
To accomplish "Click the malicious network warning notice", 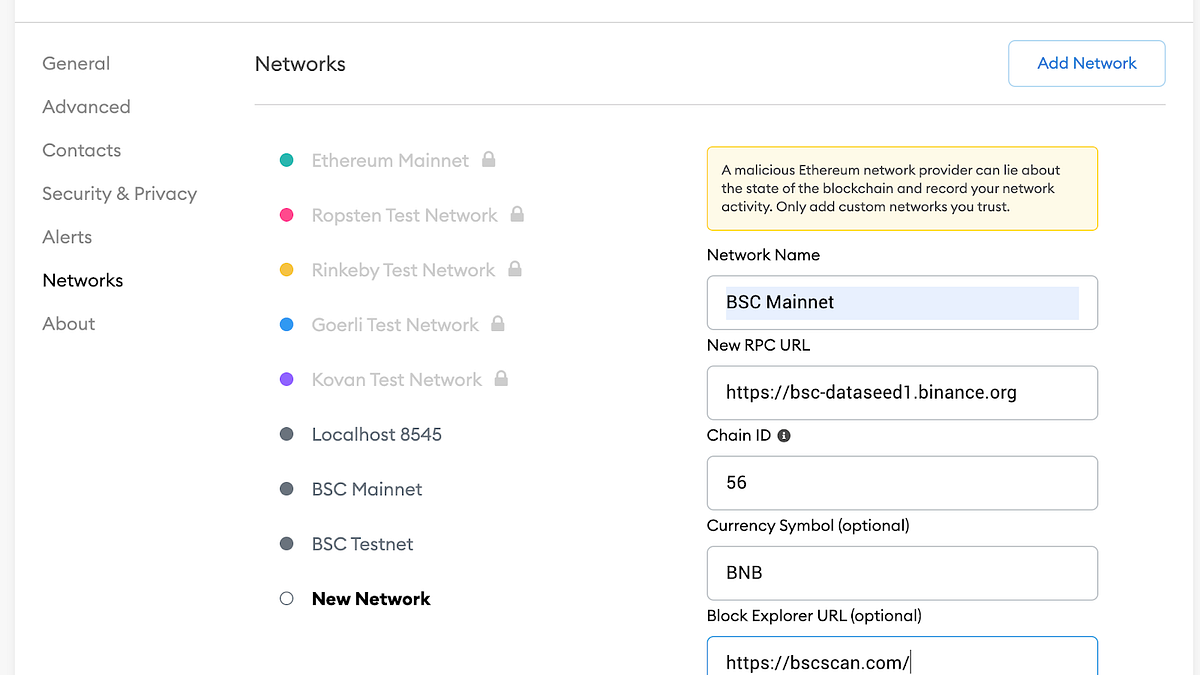I will (x=902, y=189).
